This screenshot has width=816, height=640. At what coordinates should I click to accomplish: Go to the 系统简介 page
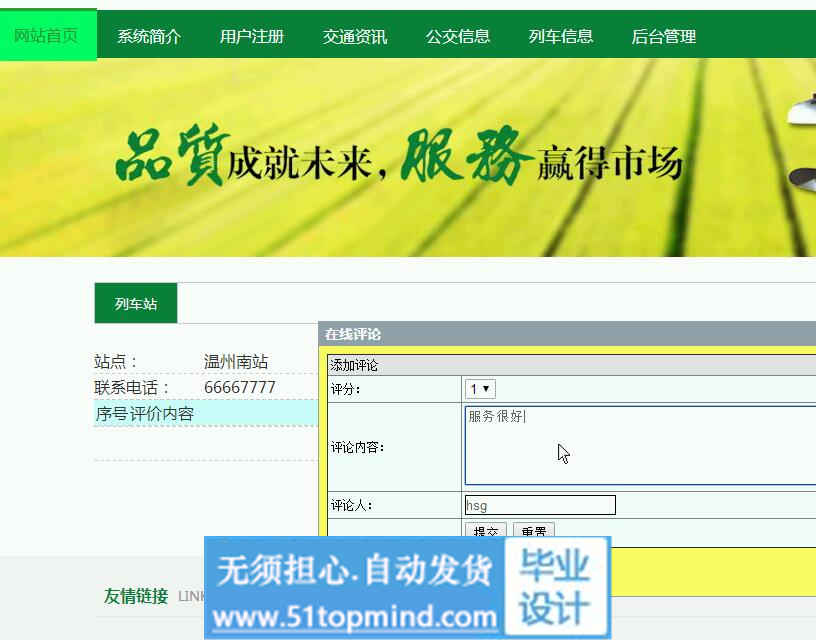point(149,37)
